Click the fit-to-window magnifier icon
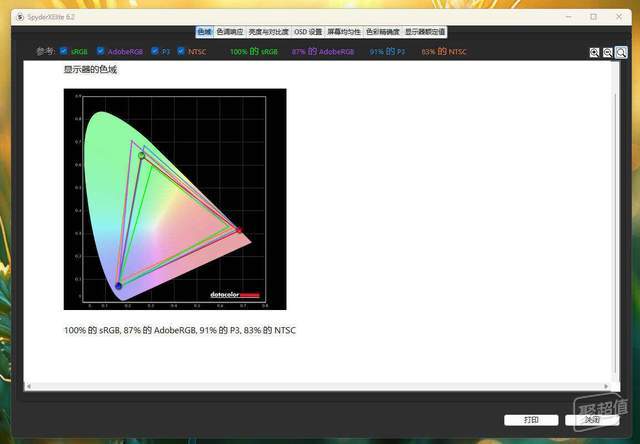The width and height of the screenshot is (640, 444). [621, 53]
